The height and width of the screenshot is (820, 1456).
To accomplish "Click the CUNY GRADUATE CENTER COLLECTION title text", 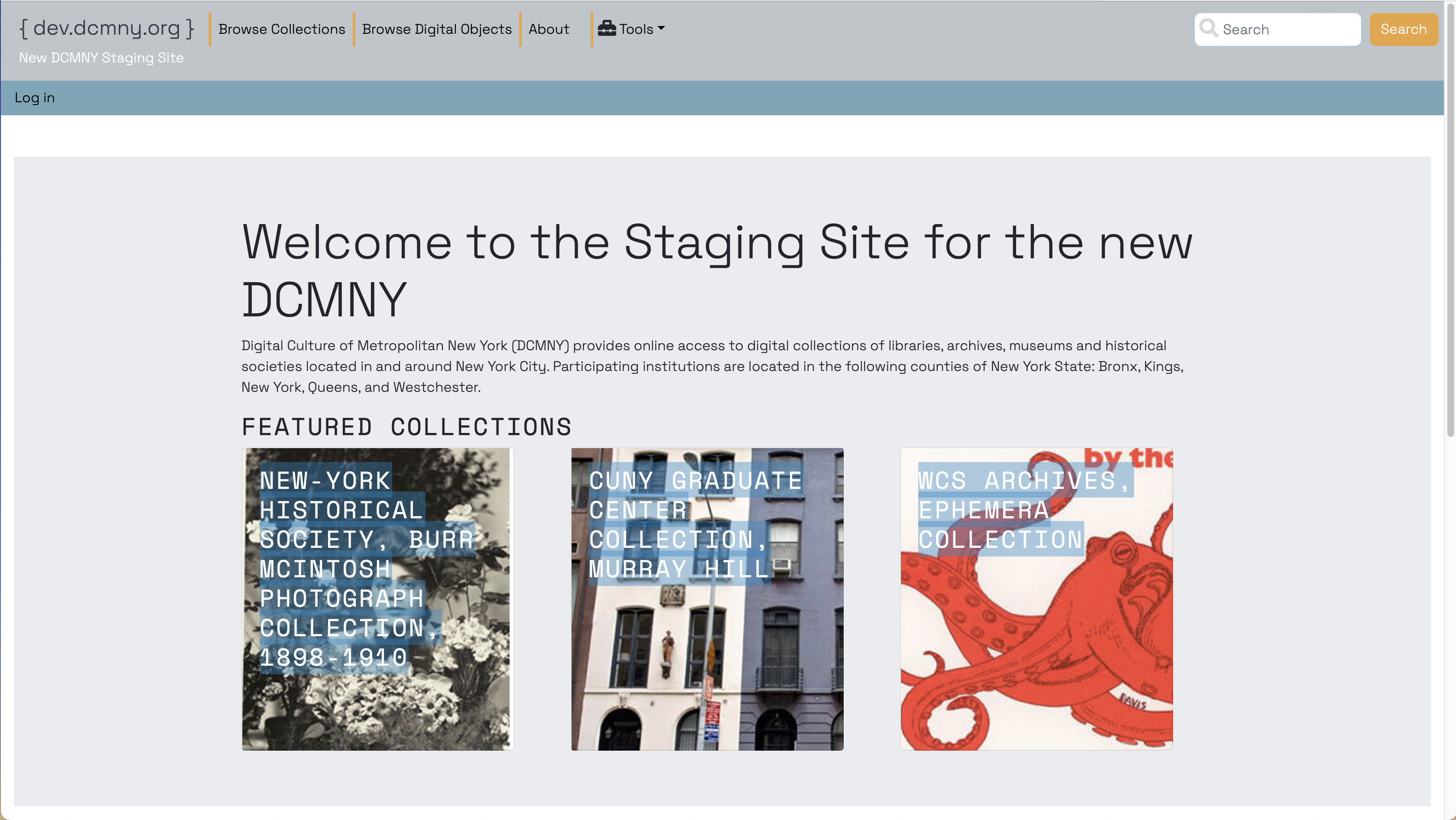I will coord(695,524).
